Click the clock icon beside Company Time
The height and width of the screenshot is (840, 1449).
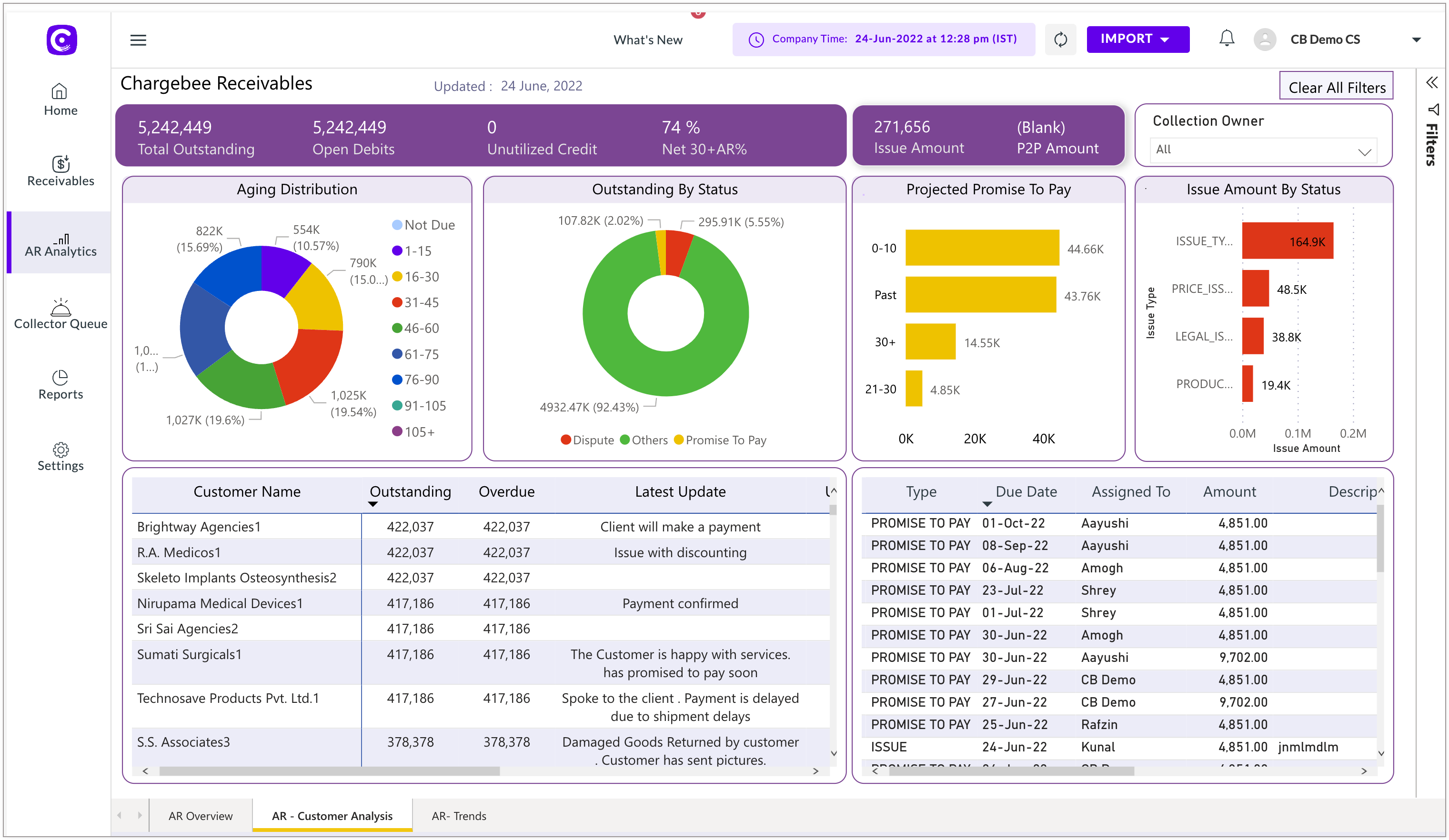coord(756,39)
